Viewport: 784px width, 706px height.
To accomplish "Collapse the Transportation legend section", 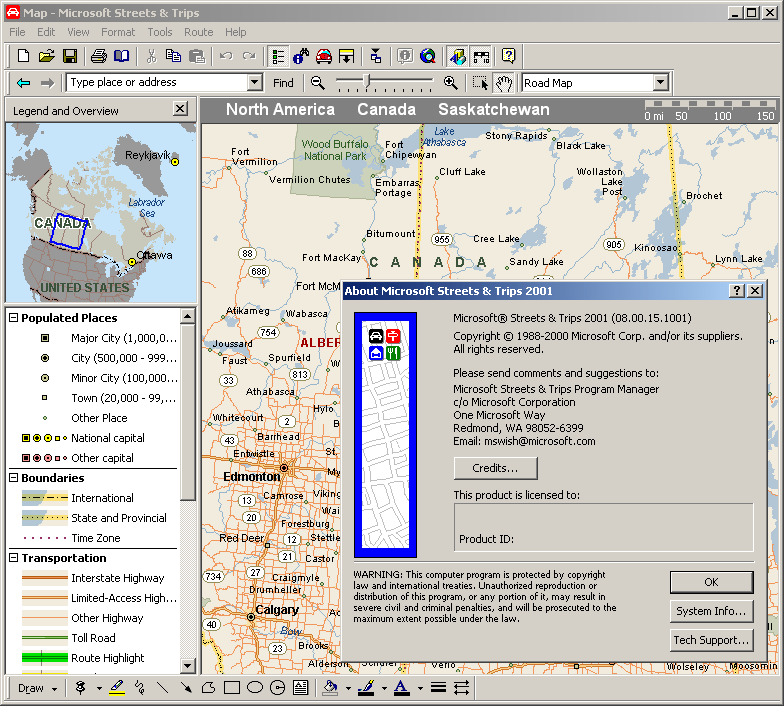I will pos(14,558).
